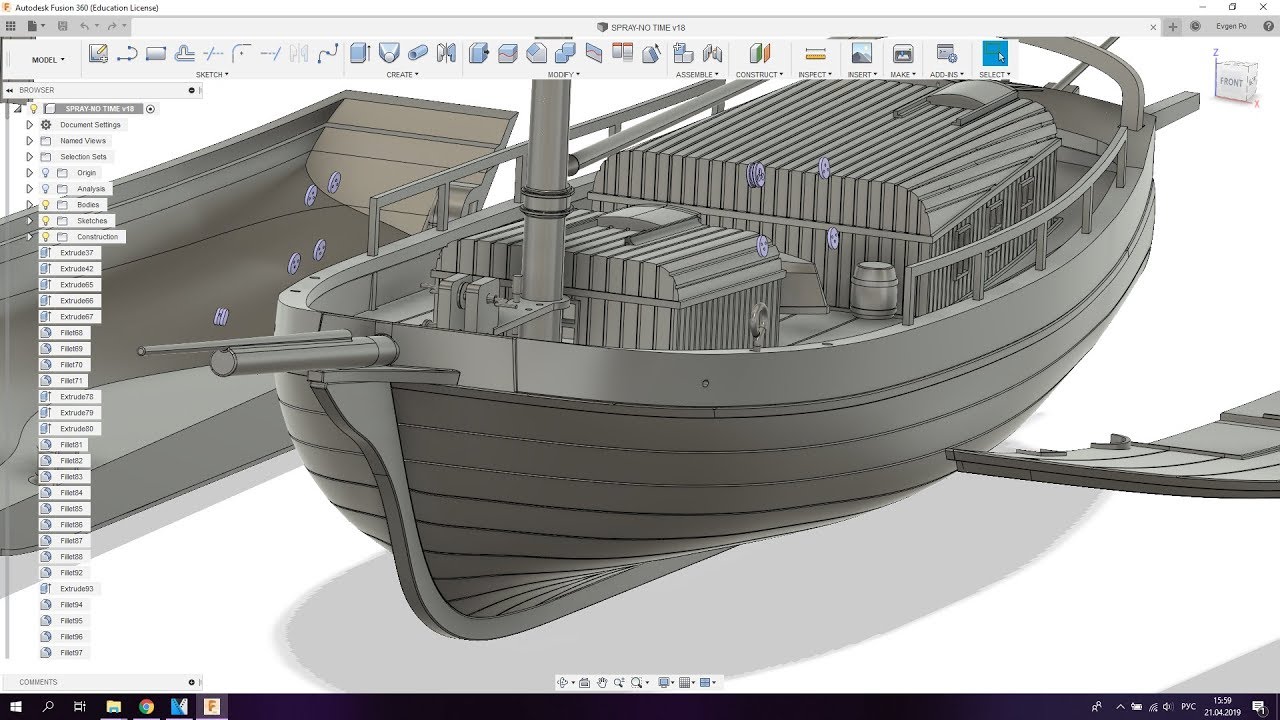Expand the Document Settings node

pyautogui.click(x=29, y=125)
